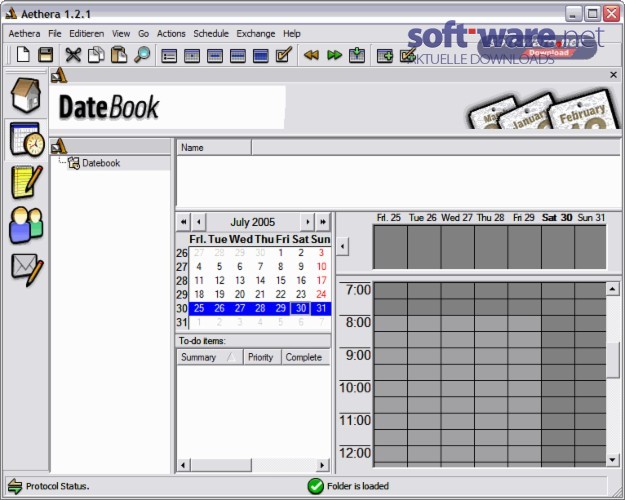
Task: Click the green Folder is loaded checkmark
Action: point(315,486)
